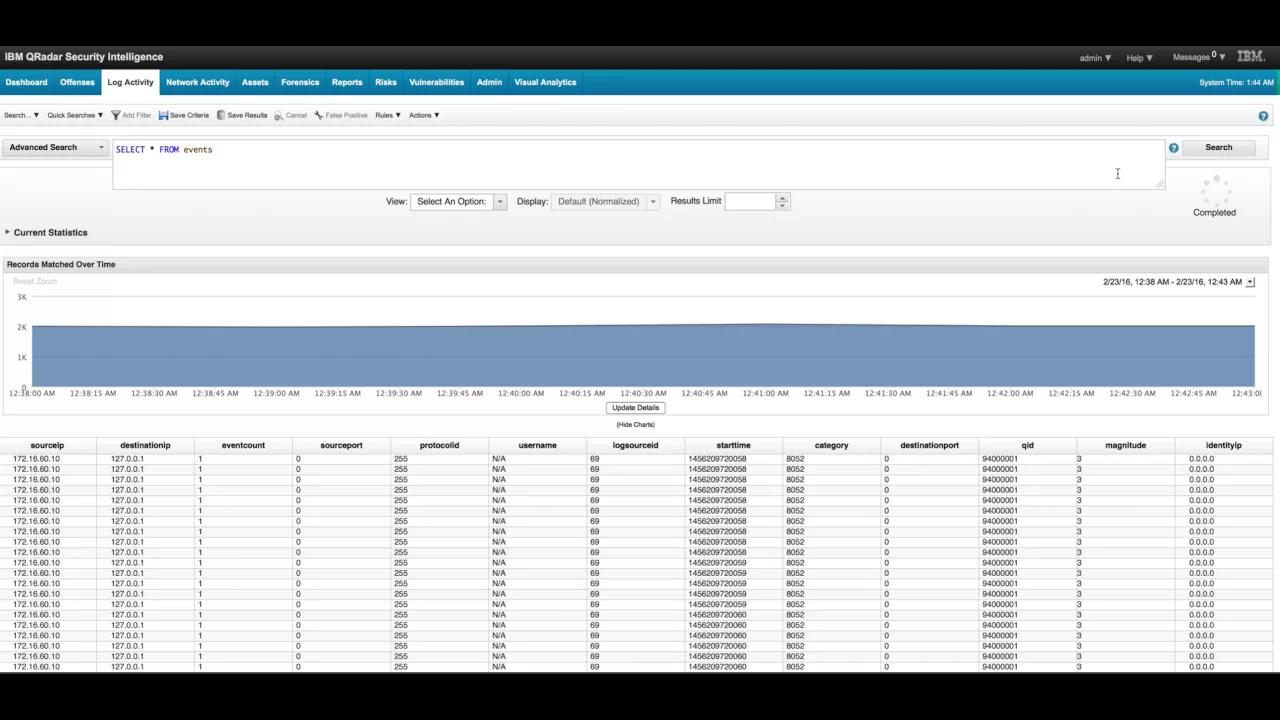The height and width of the screenshot is (720, 1280).
Task: Select the Log Activity tab
Action: (x=130, y=82)
